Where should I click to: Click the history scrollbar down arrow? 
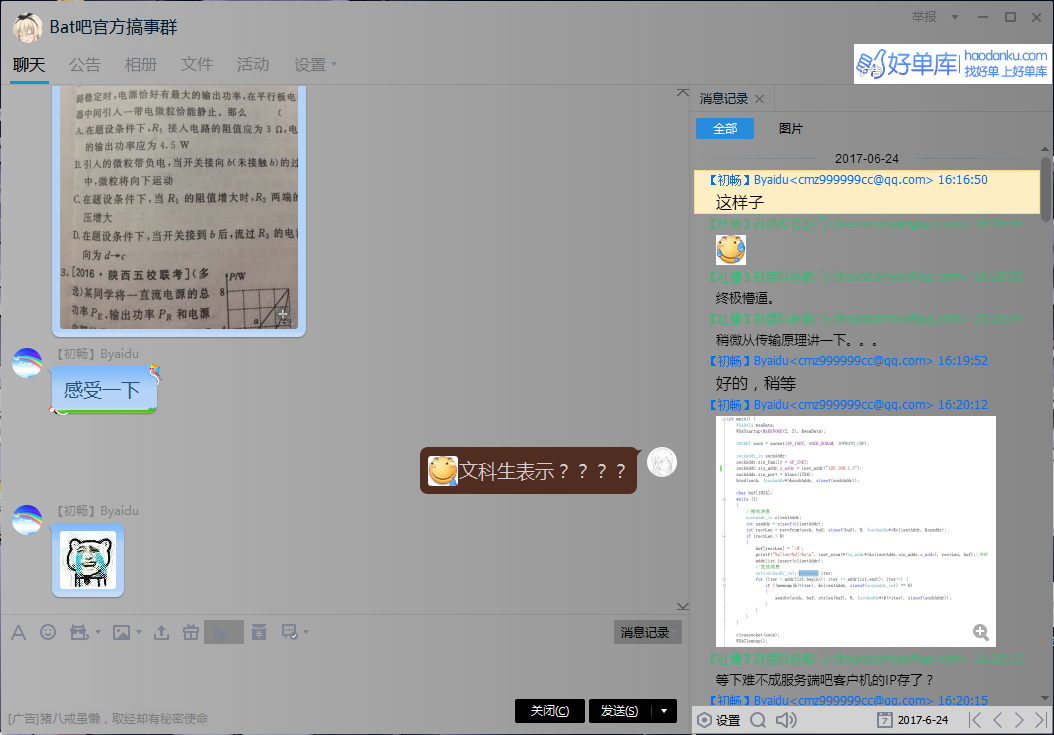click(x=1045, y=698)
